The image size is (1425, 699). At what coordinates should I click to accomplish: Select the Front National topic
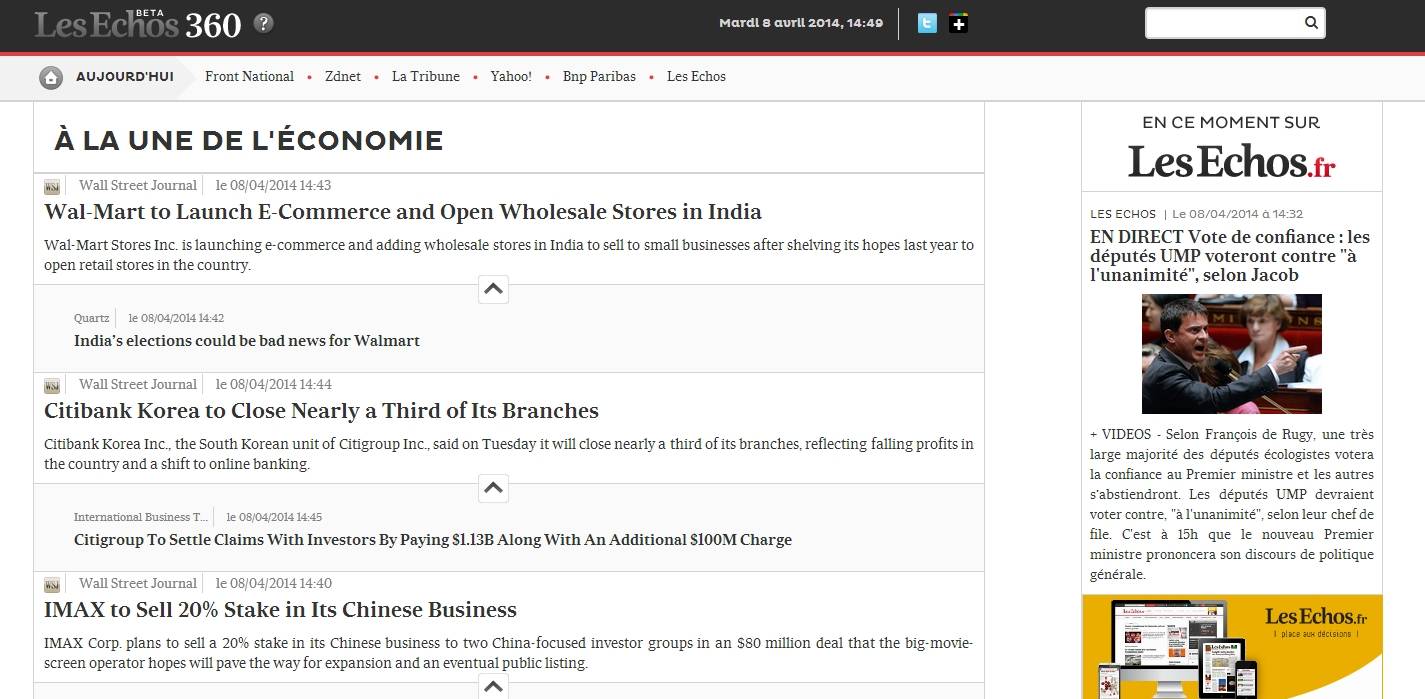[x=249, y=77]
